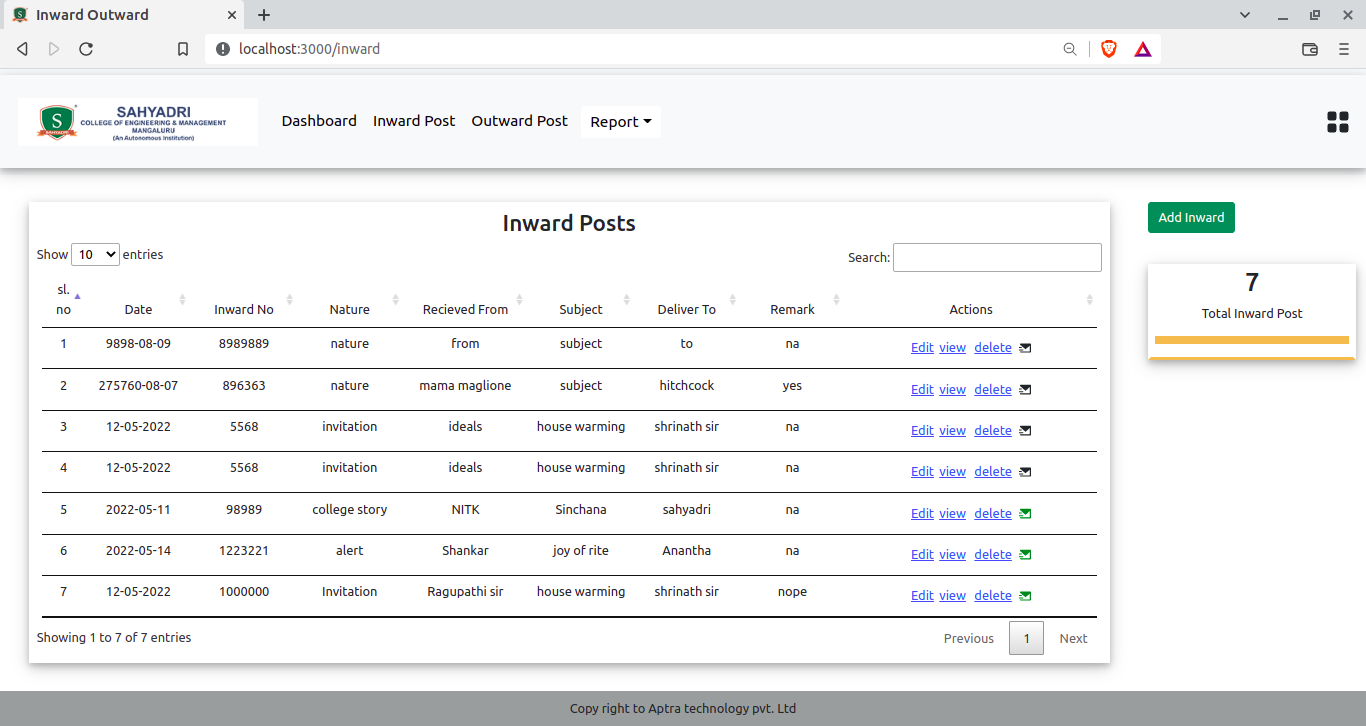Open the tab search chevron in title bar
This screenshot has height=726, width=1366.
[1245, 15]
